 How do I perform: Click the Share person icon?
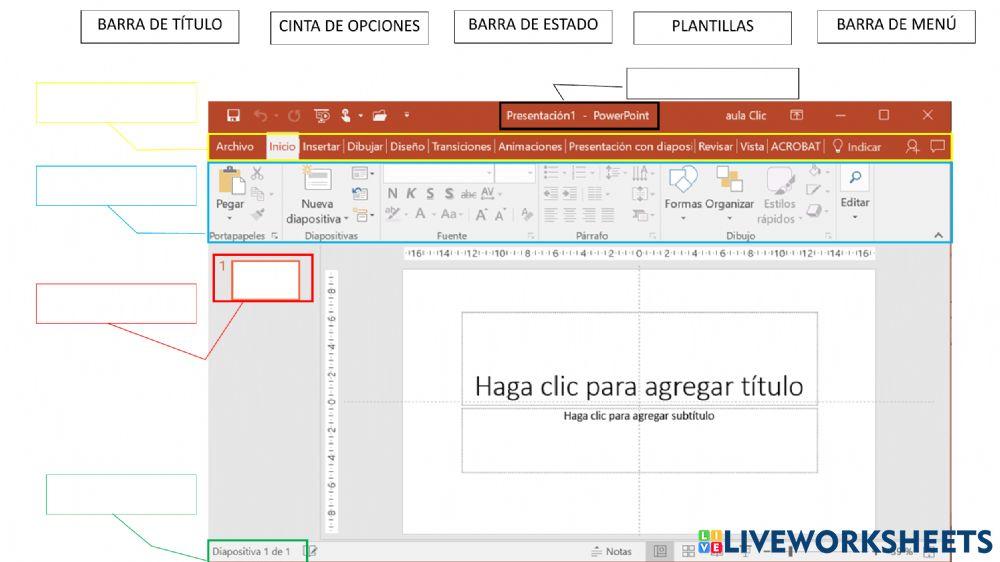coord(913,146)
